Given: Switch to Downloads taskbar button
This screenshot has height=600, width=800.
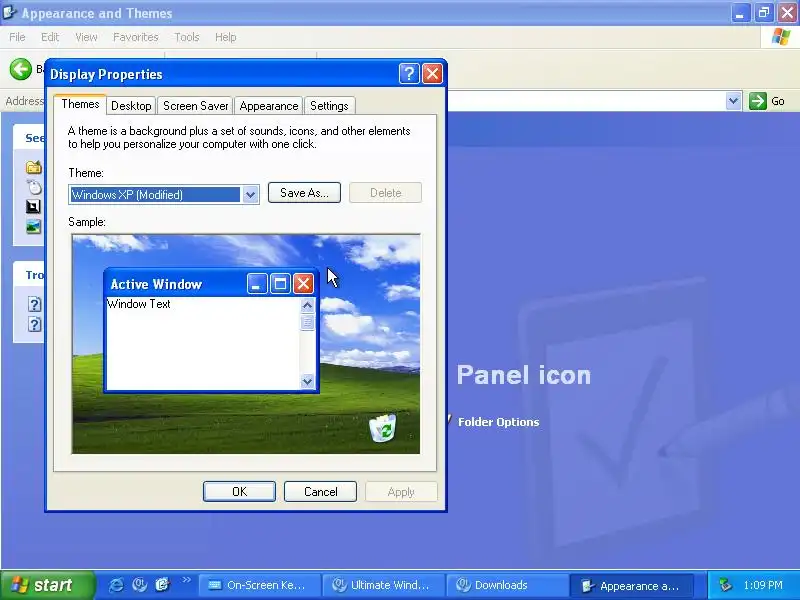Looking at the screenshot, I should pyautogui.click(x=508, y=585).
